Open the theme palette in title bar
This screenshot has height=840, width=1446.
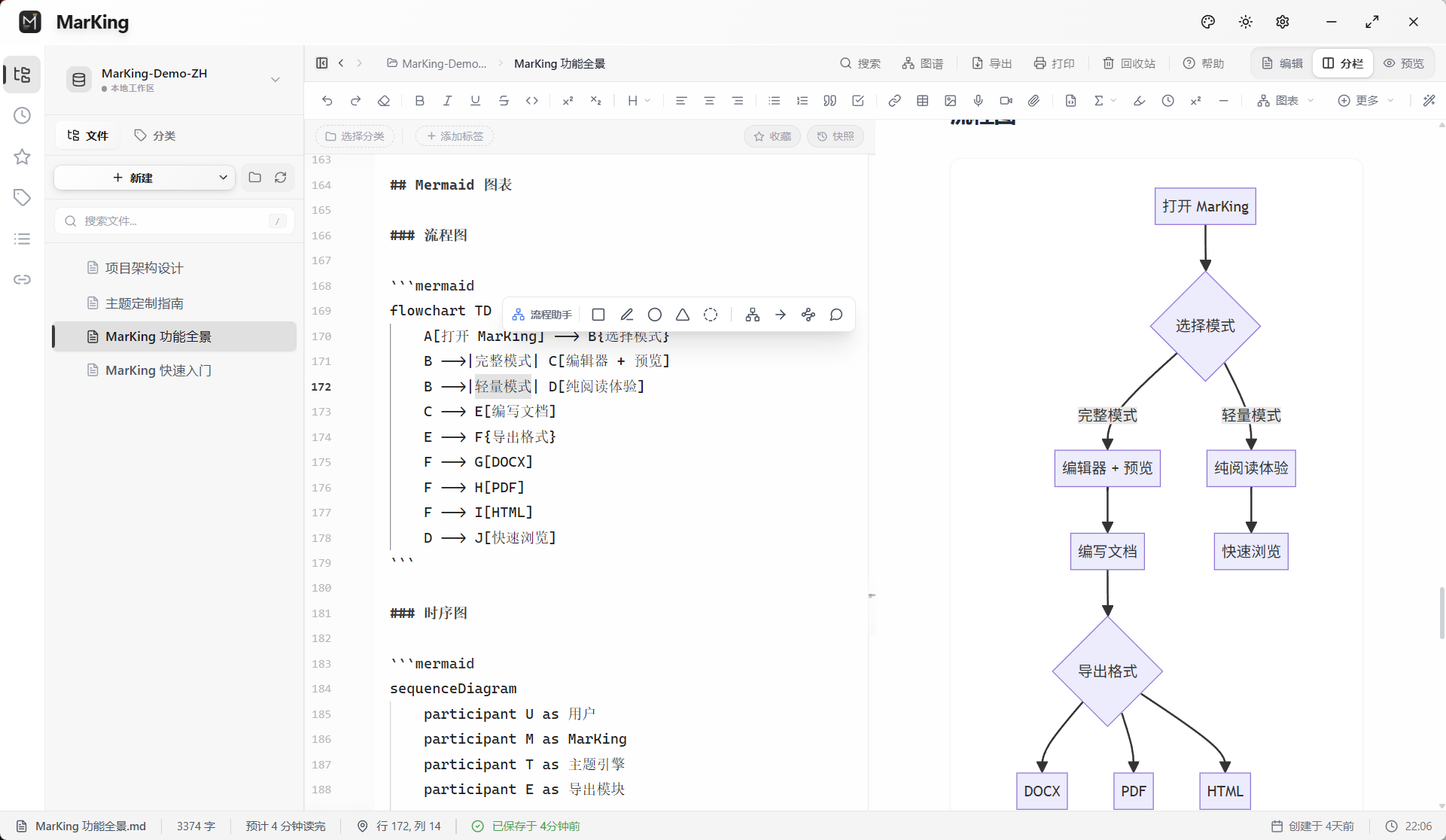[x=1208, y=22]
